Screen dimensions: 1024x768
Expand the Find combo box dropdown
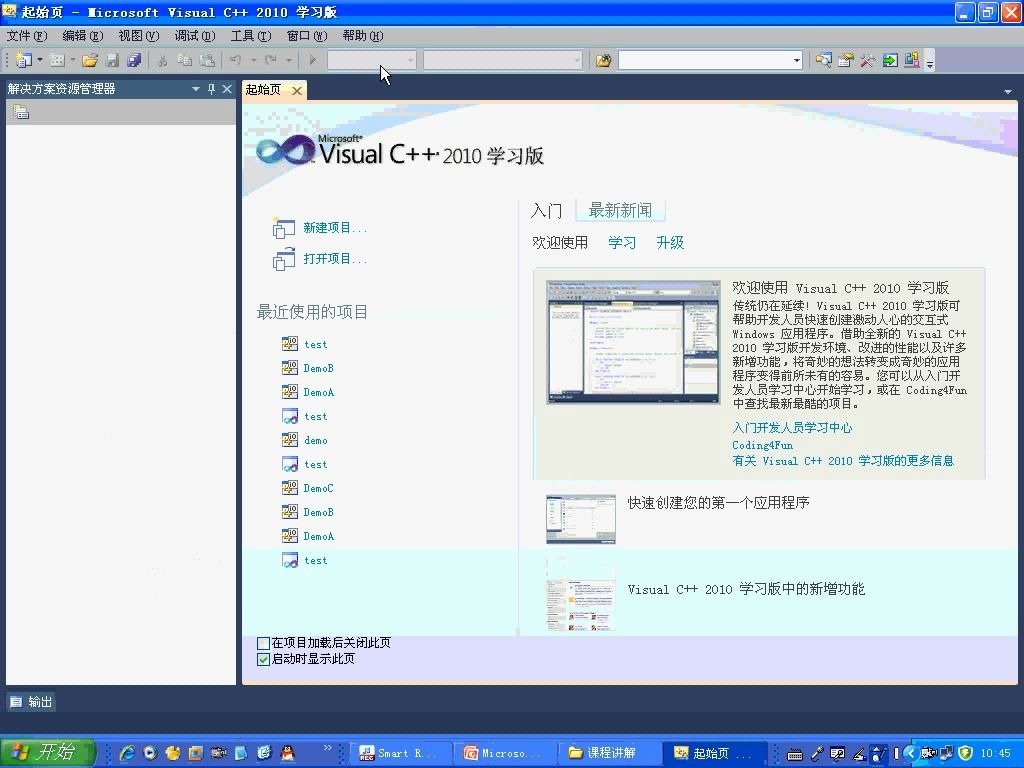click(797, 61)
